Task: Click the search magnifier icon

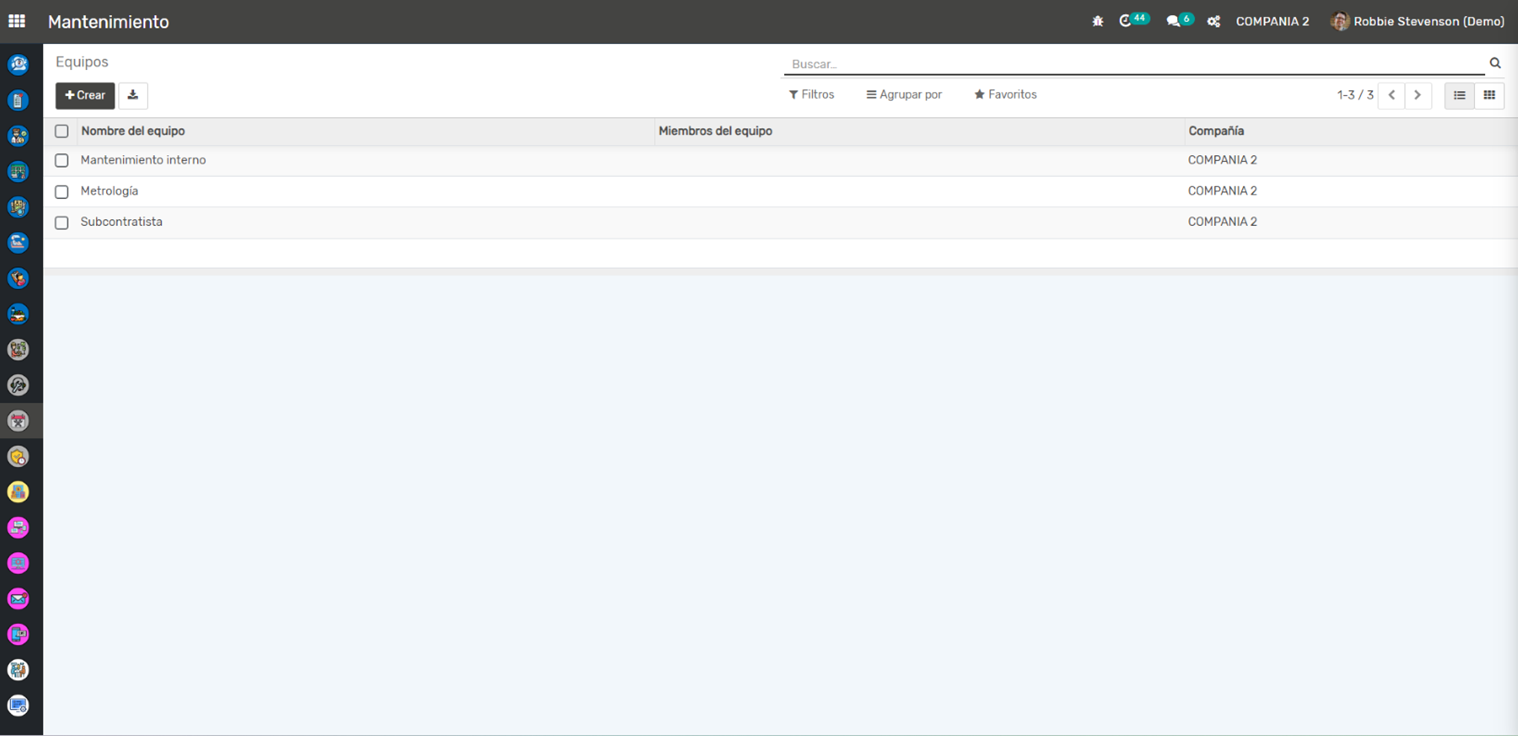Action: (x=1495, y=63)
